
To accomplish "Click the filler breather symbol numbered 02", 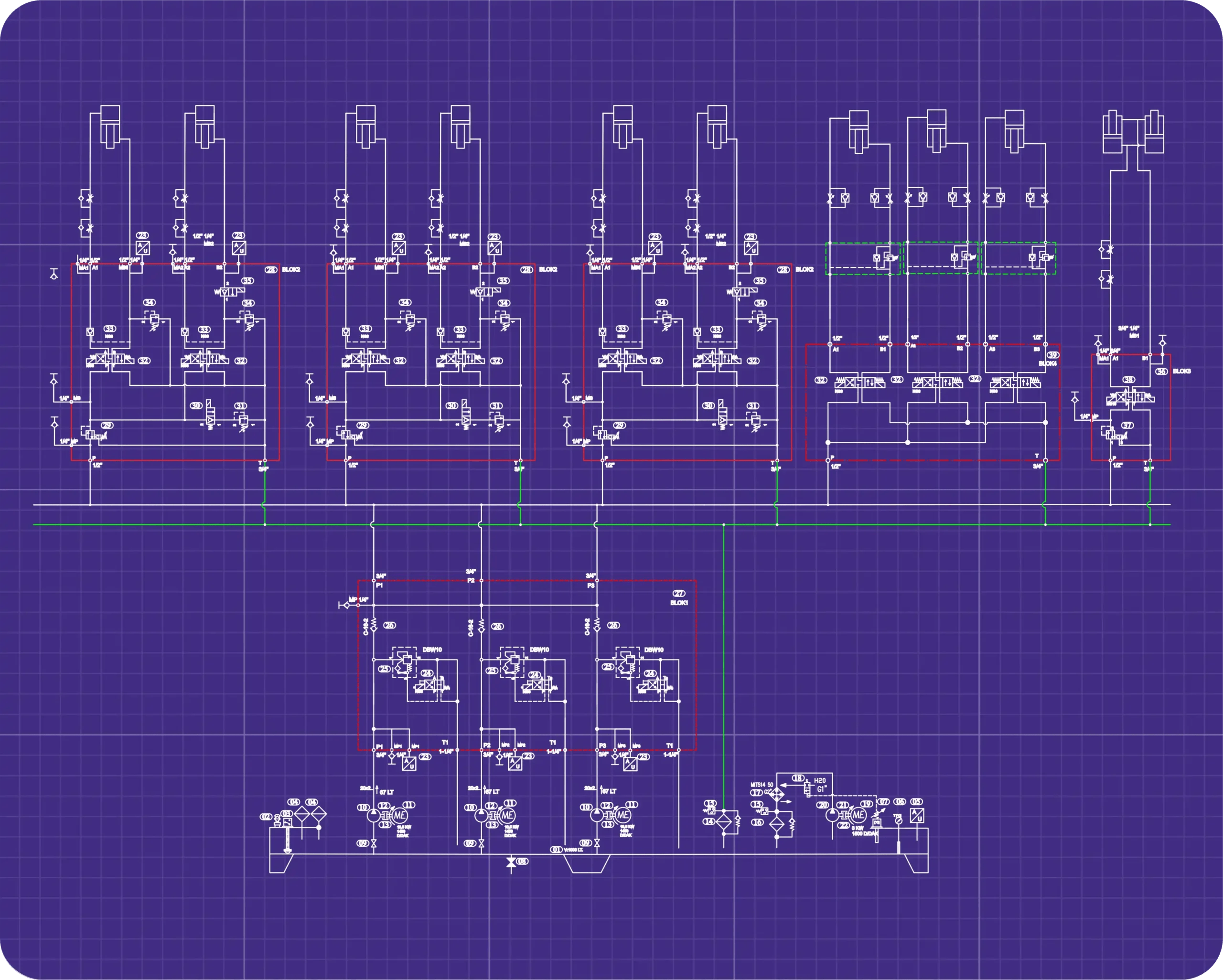I will click(278, 820).
